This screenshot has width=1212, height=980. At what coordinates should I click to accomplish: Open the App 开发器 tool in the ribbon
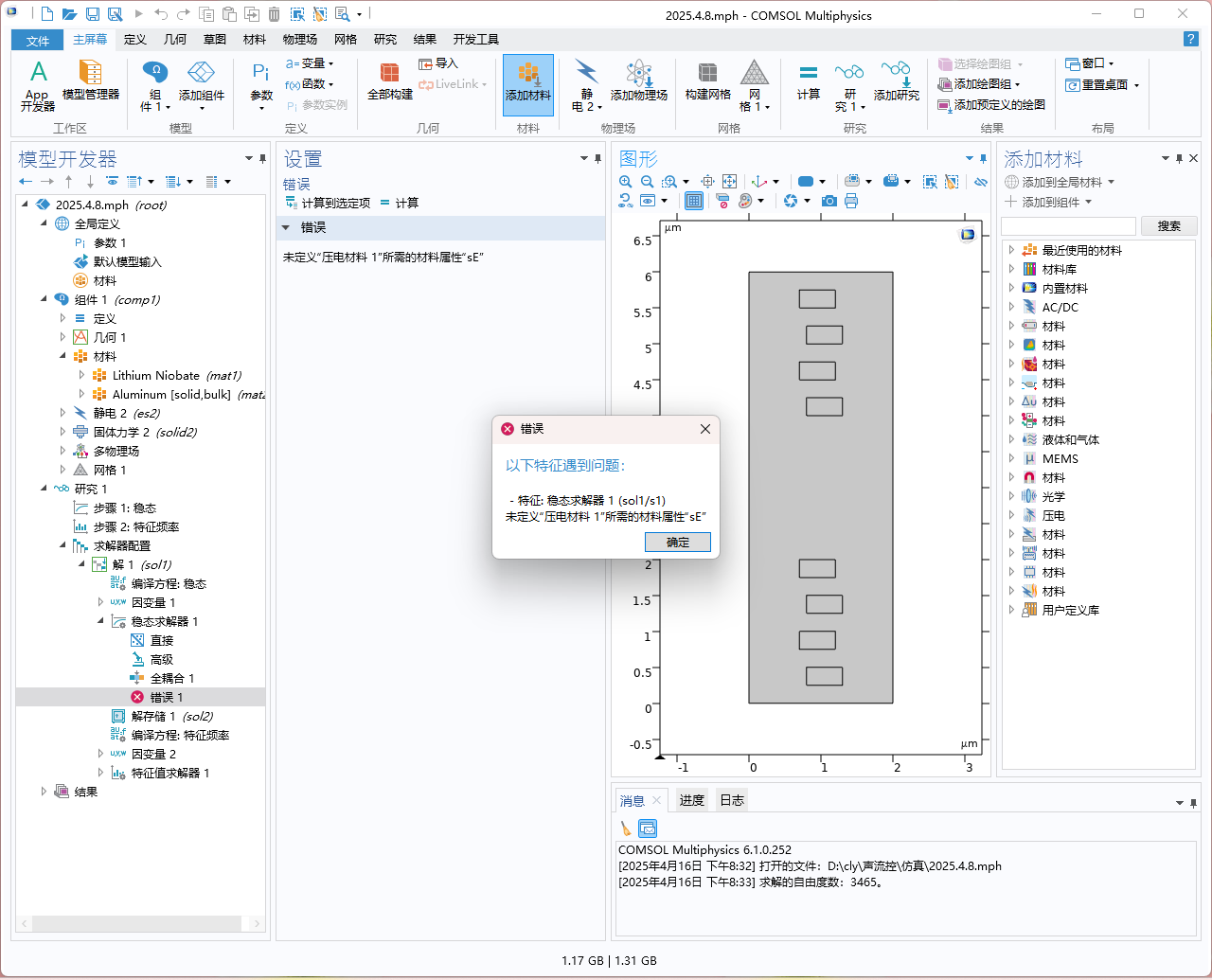[38, 85]
